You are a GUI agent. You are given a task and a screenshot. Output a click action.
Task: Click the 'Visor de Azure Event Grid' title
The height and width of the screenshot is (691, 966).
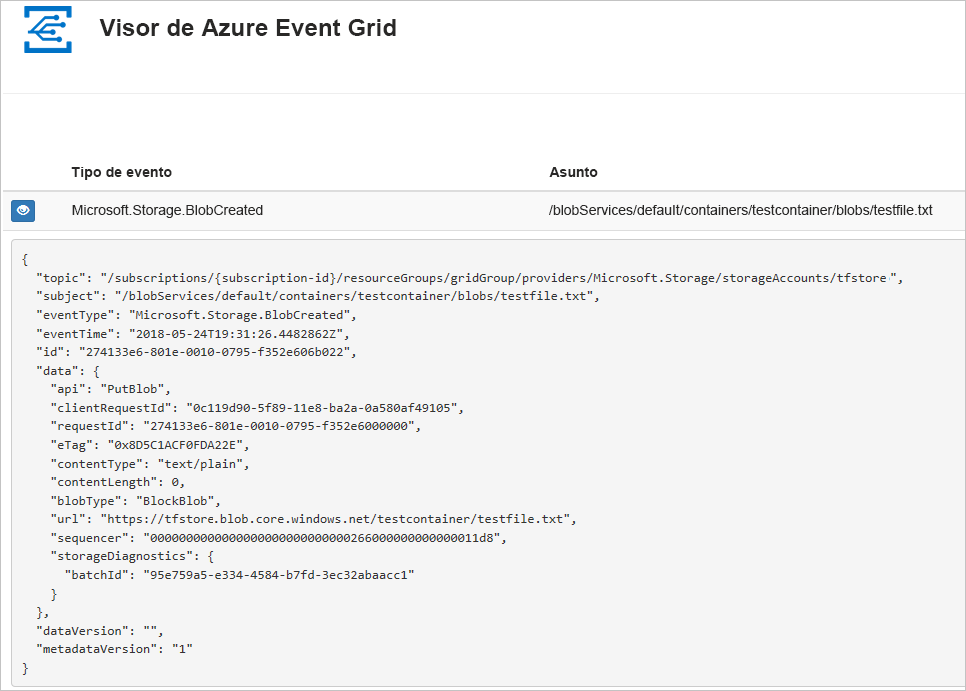(x=248, y=28)
